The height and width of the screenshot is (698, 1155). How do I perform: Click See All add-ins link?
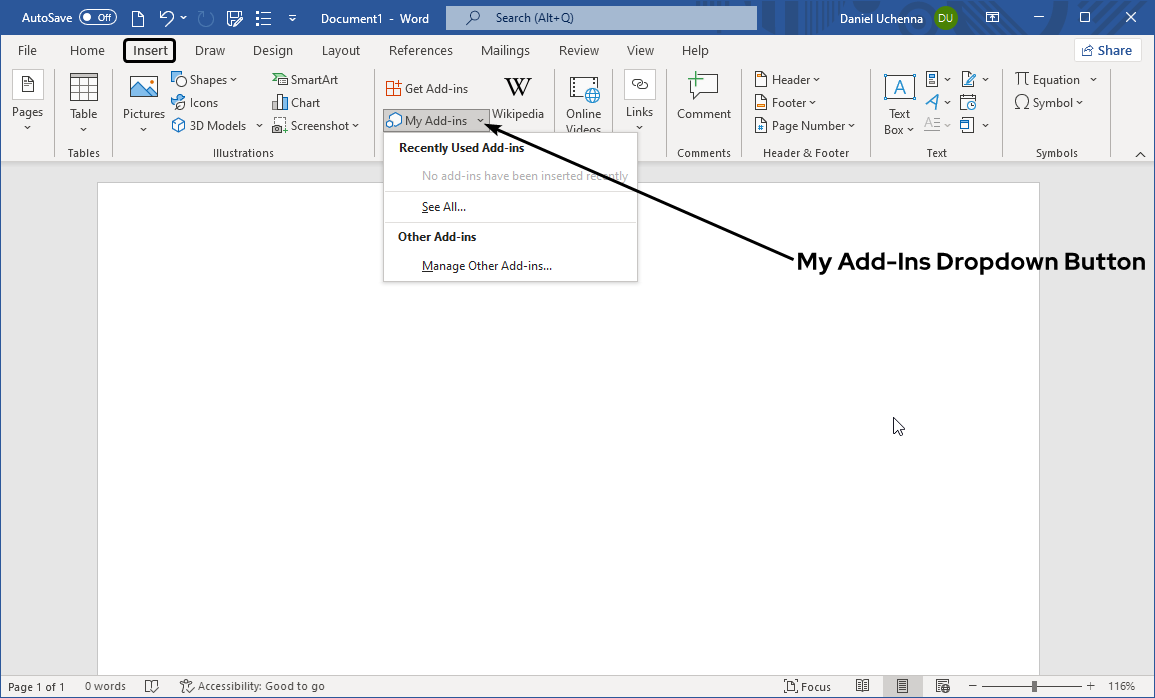[x=443, y=207]
